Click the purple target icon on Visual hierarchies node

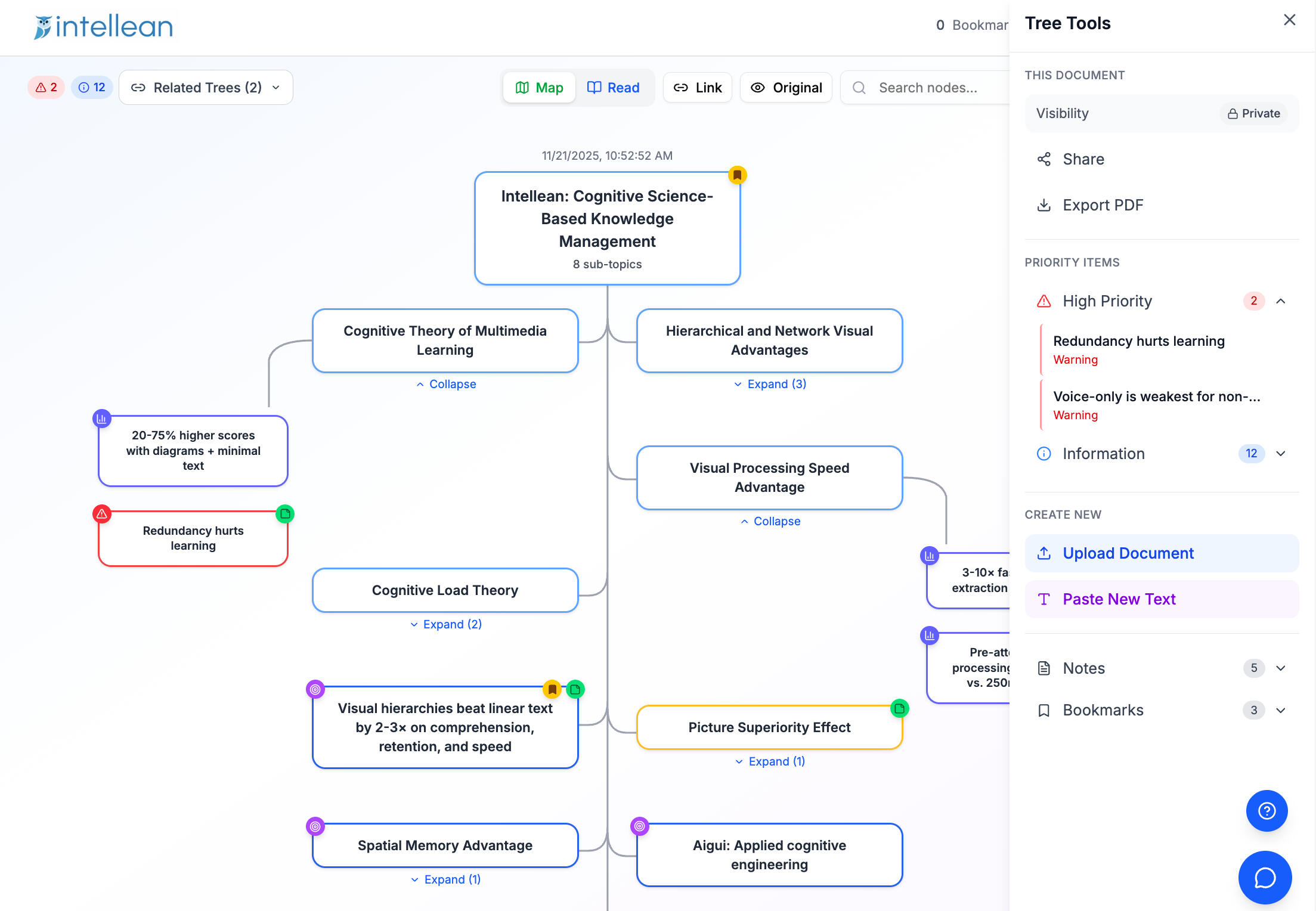tap(315, 689)
